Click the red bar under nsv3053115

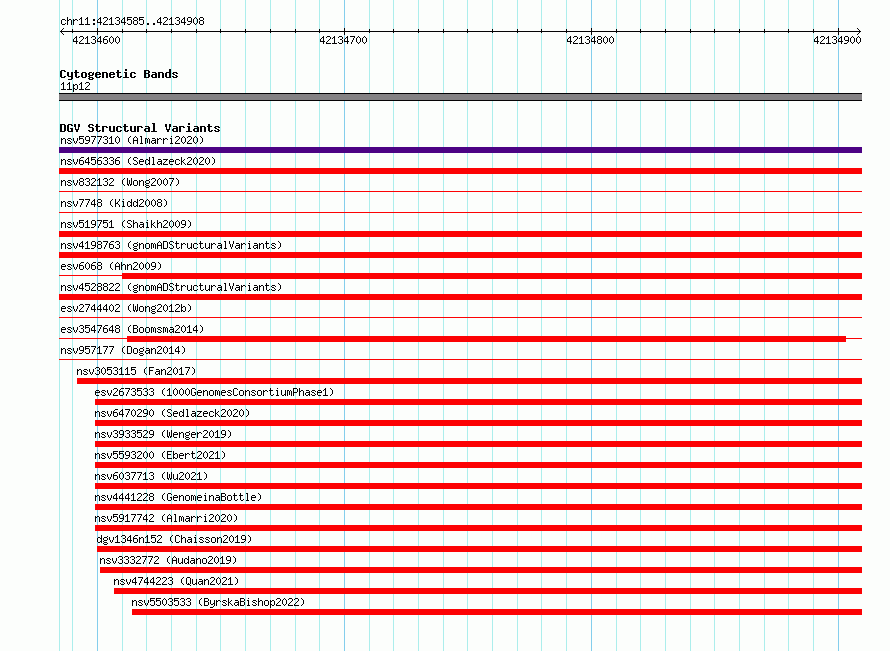click(469, 381)
